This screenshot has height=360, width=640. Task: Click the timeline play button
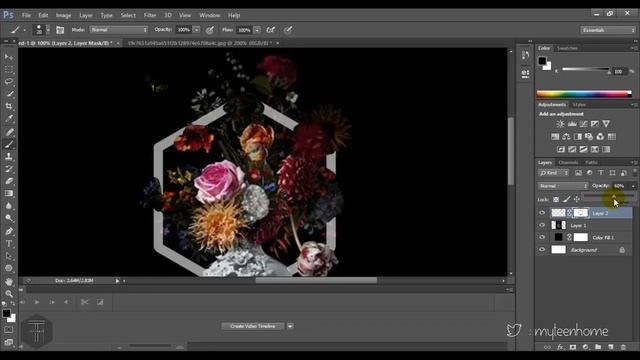pyautogui.click(x=37, y=302)
